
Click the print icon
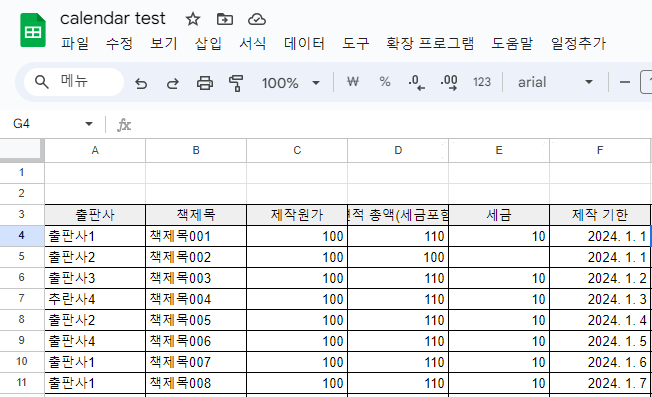point(205,83)
